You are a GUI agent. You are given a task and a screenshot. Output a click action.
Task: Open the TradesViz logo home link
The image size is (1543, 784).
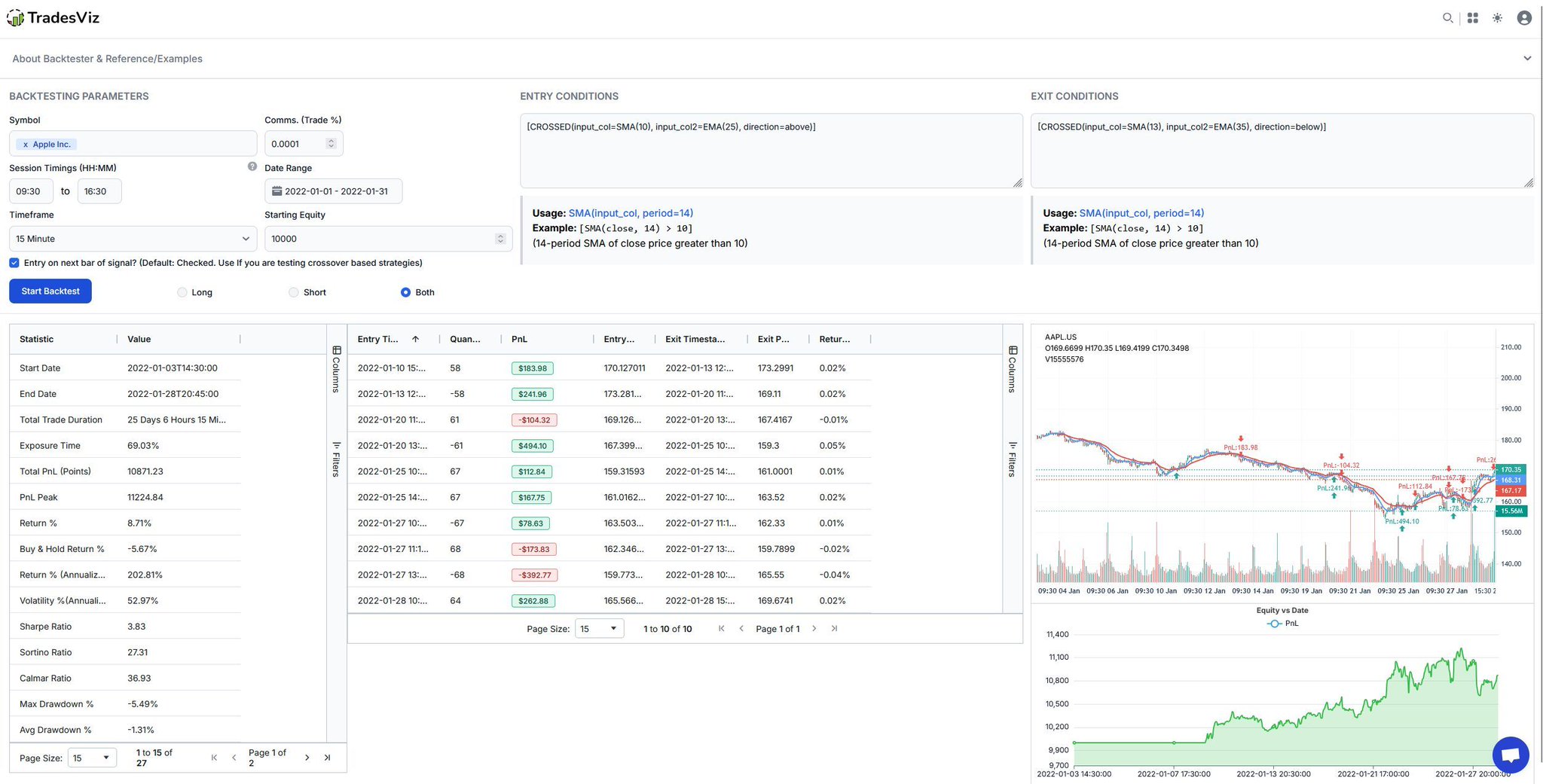(x=53, y=17)
